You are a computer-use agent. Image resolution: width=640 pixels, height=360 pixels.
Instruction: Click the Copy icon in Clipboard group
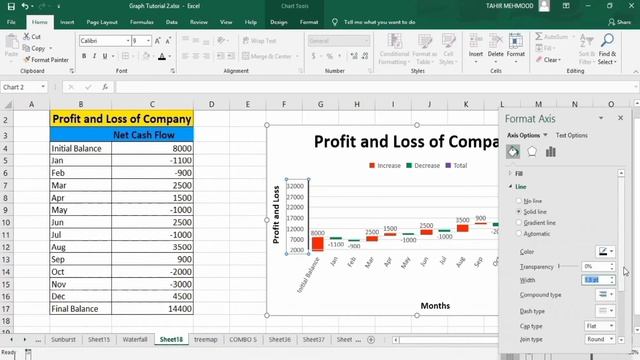pyautogui.click(x=27, y=48)
